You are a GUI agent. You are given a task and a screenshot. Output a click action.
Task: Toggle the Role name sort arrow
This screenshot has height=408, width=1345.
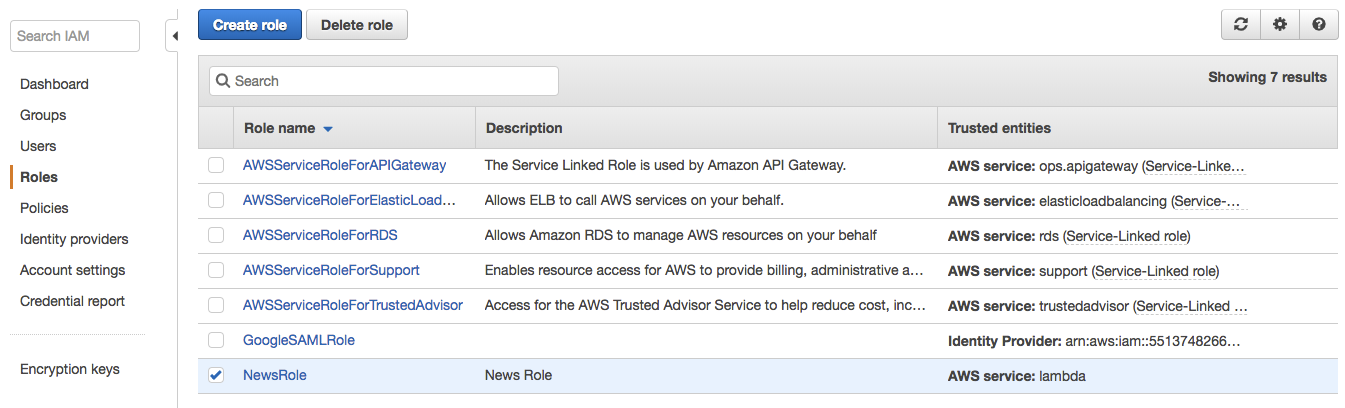pyautogui.click(x=328, y=129)
